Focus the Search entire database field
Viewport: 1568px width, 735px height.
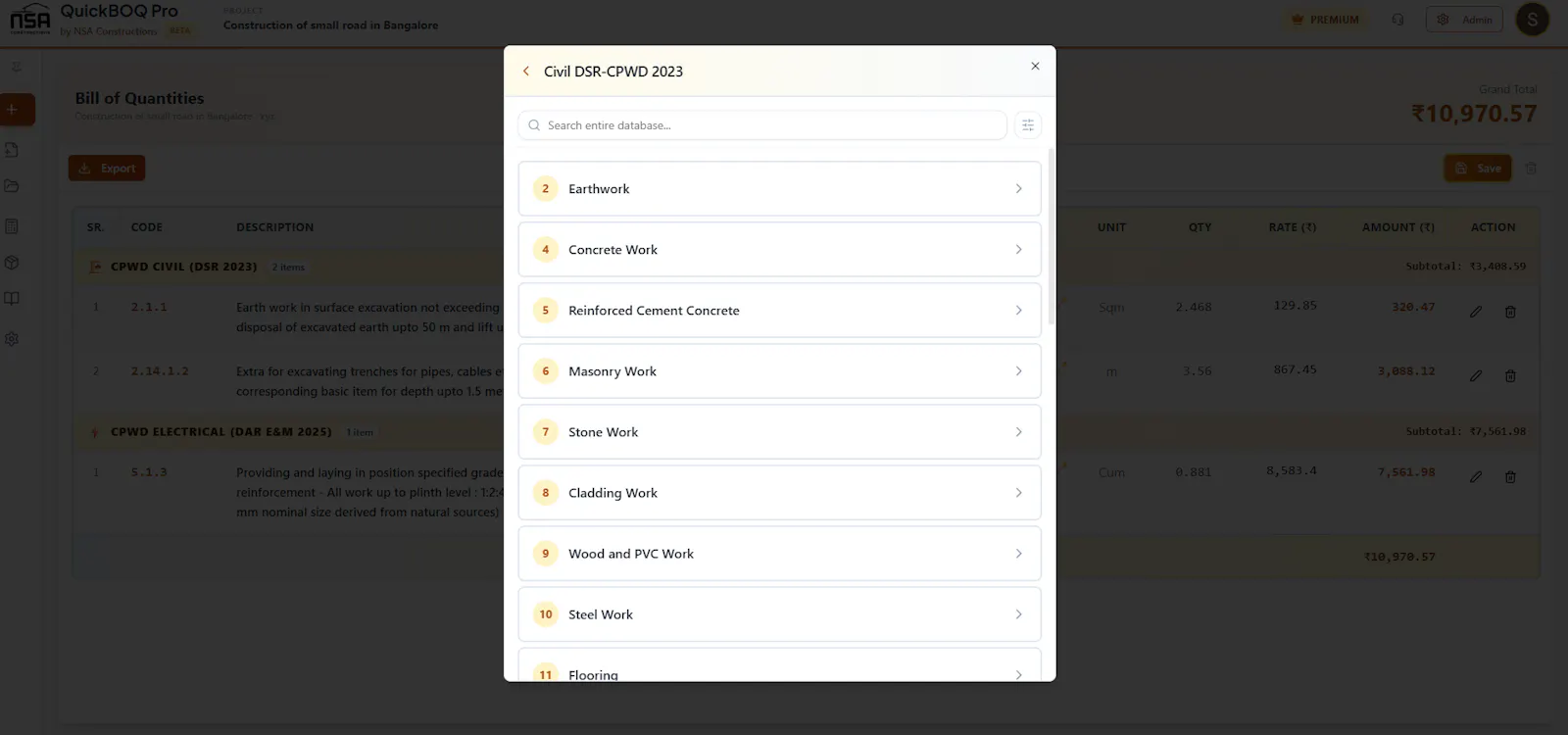(762, 125)
